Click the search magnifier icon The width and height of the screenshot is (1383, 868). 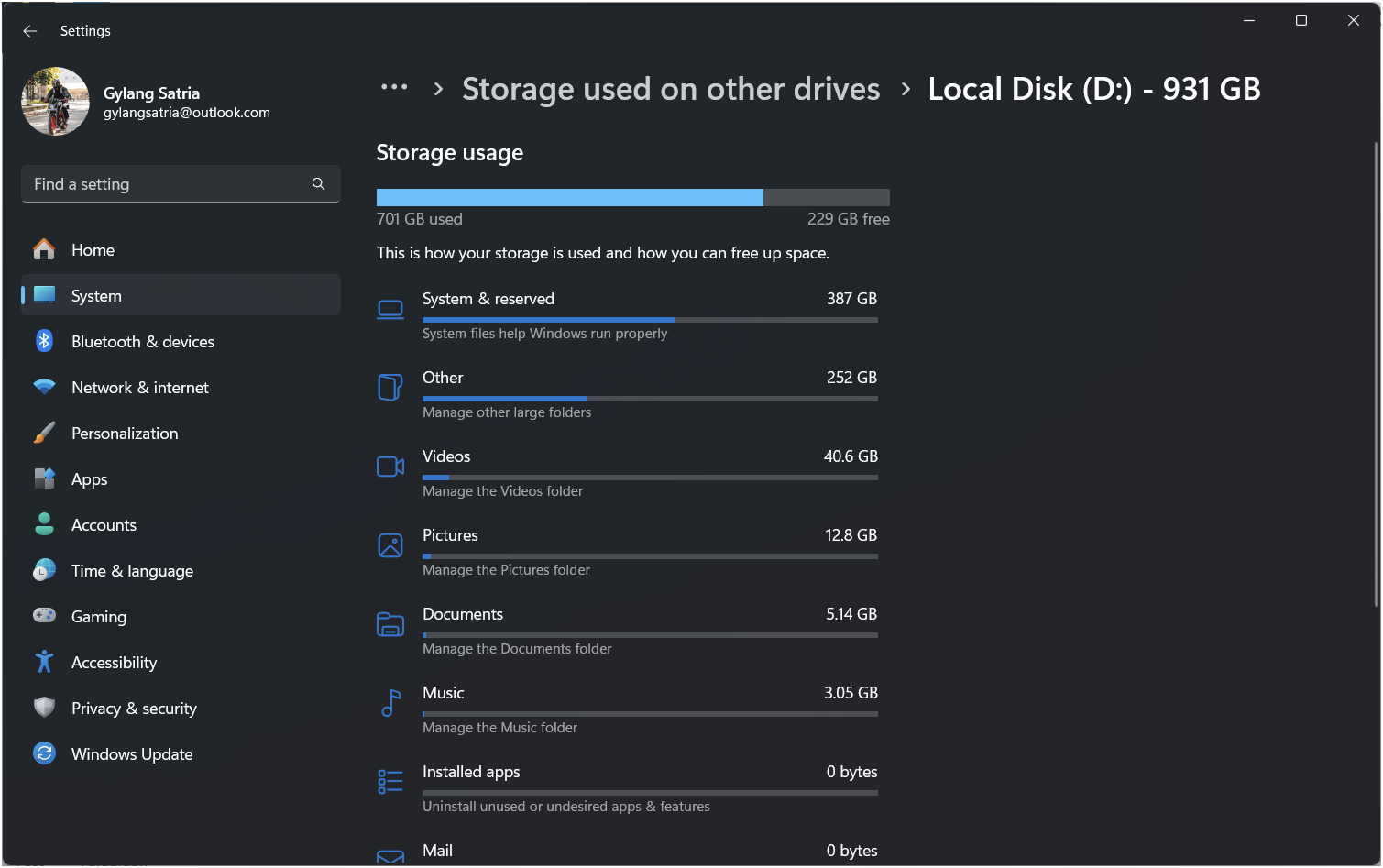click(318, 184)
